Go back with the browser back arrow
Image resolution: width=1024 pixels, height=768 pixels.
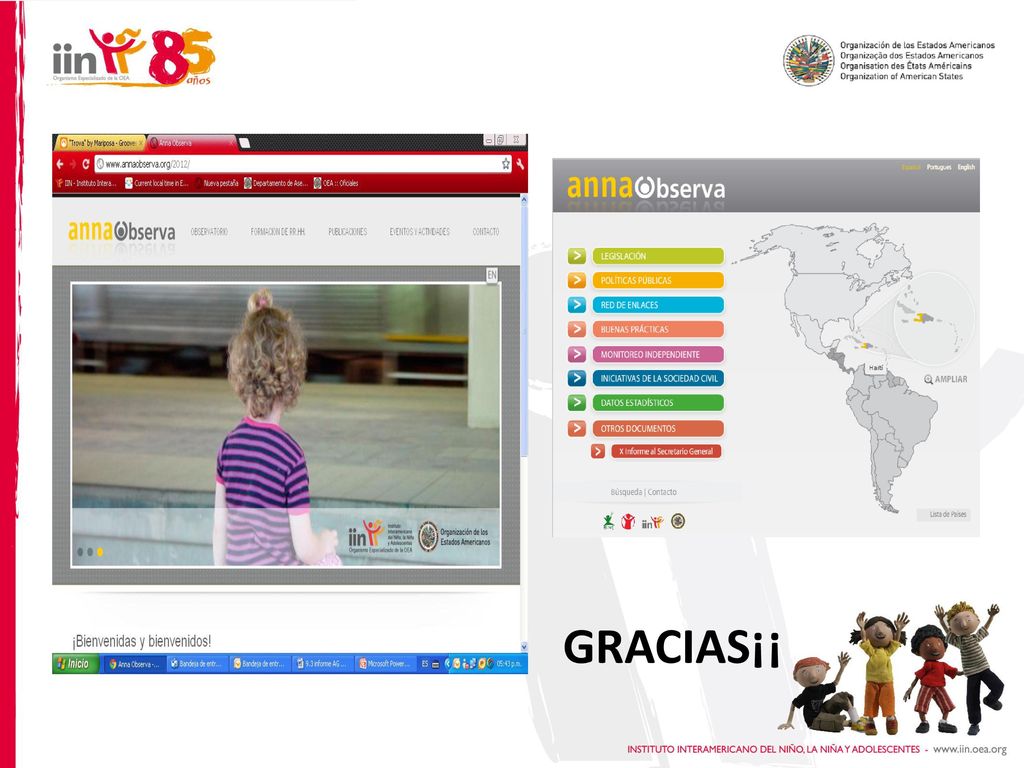[60, 165]
